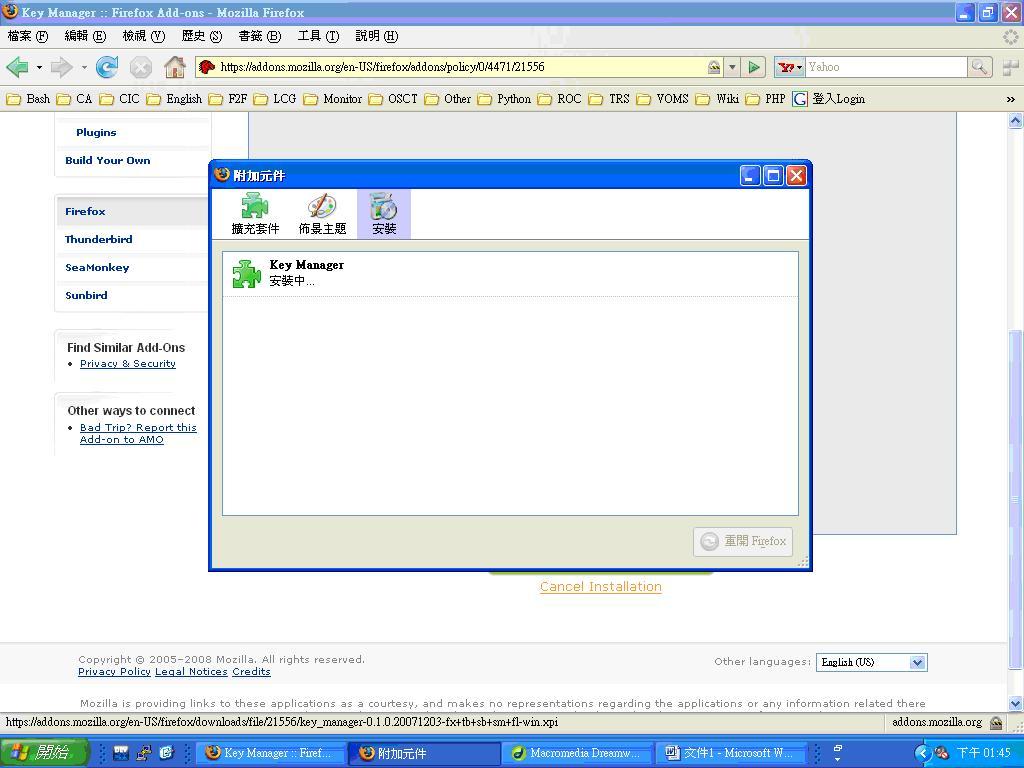Switch to Macromedia Dreamweaver taskbar button
Screen dimensions: 1024x768
[x=577, y=753]
